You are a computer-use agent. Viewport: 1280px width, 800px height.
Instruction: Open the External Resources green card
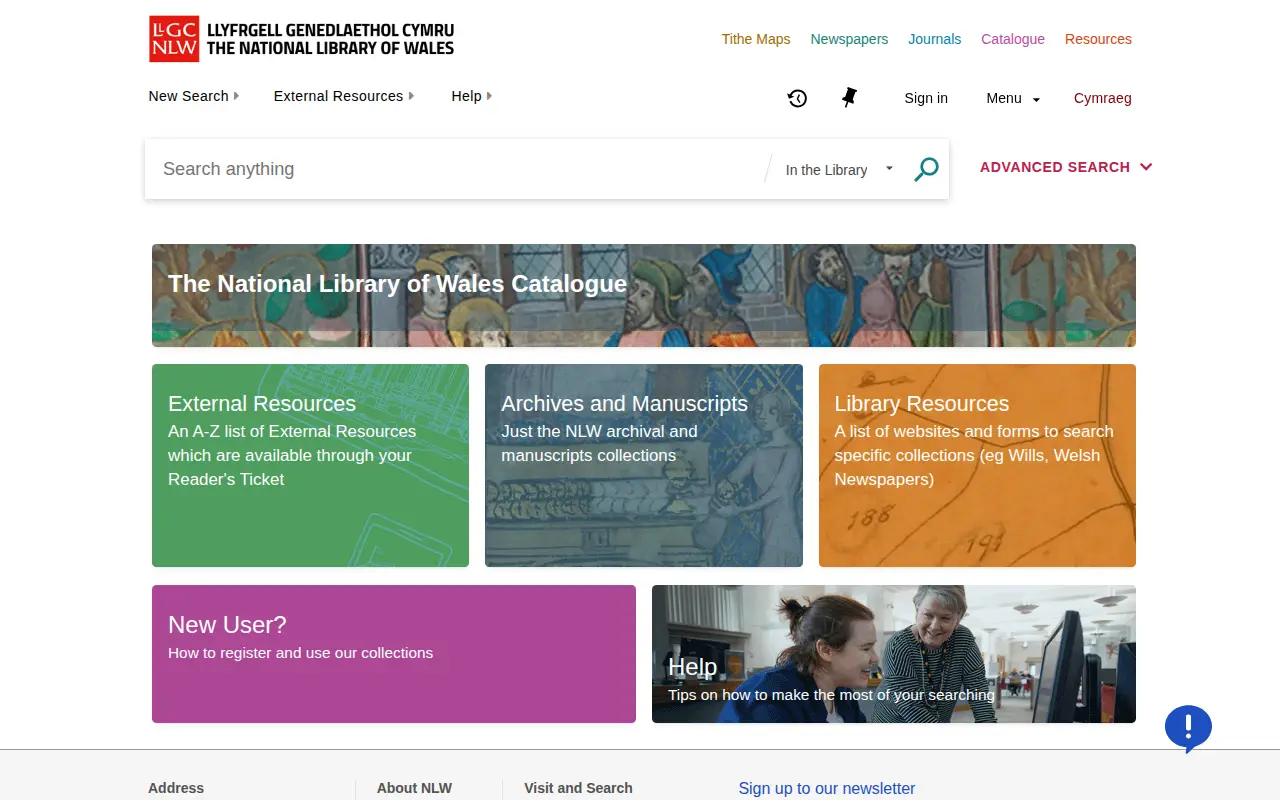point(310,465)
